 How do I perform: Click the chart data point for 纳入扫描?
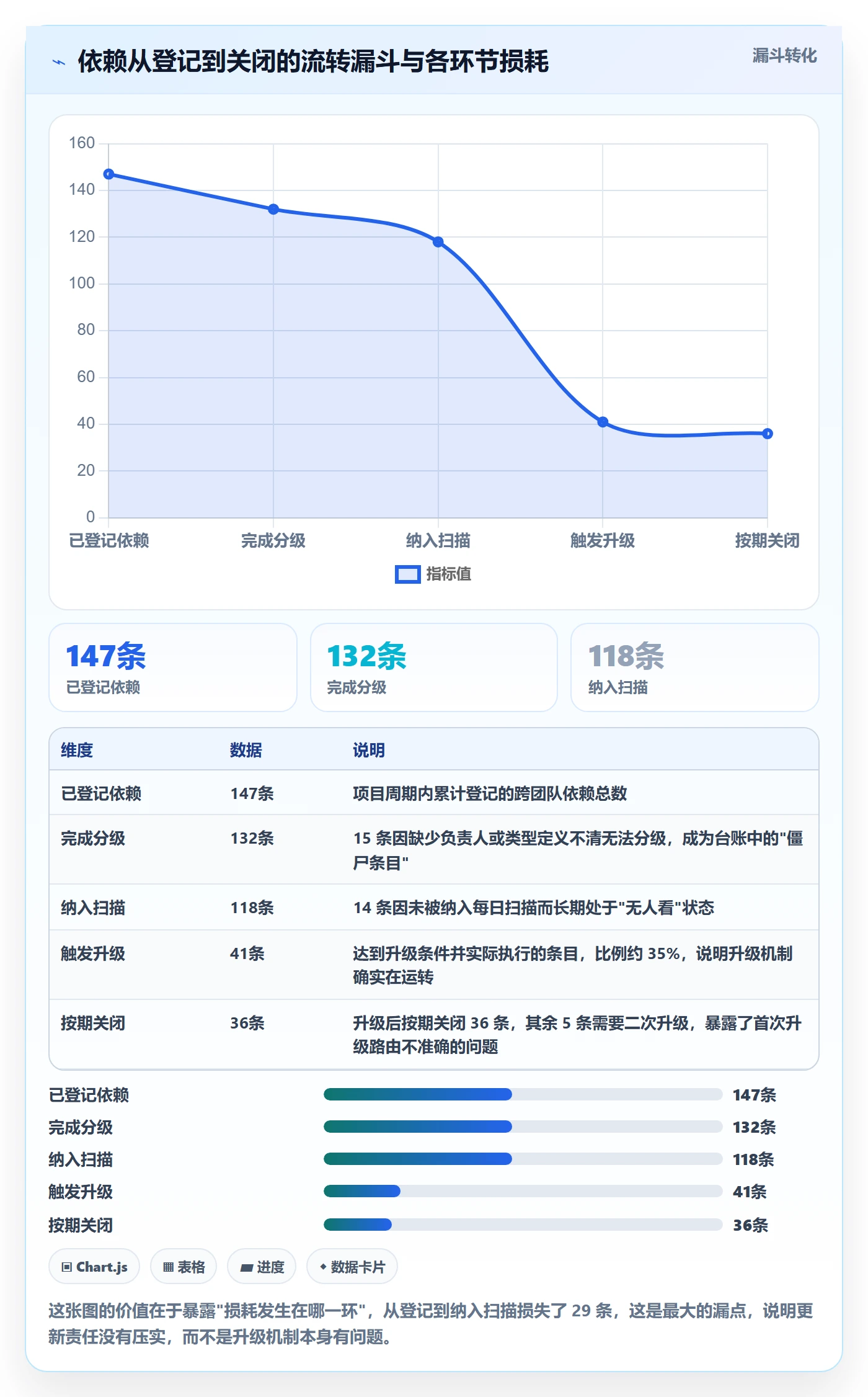pos(438,242)
